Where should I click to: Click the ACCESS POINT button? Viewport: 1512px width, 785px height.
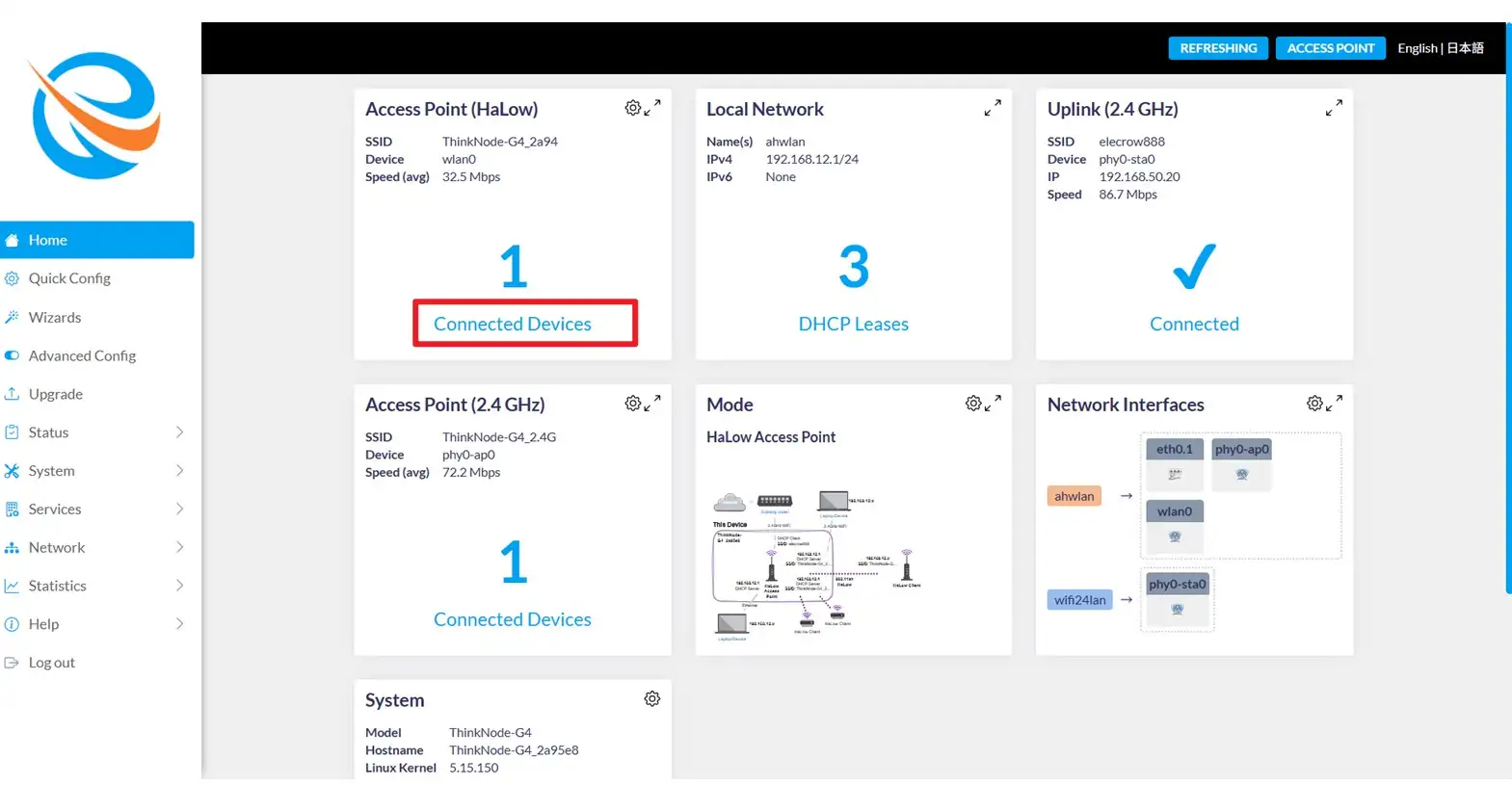coord(1331,48)
